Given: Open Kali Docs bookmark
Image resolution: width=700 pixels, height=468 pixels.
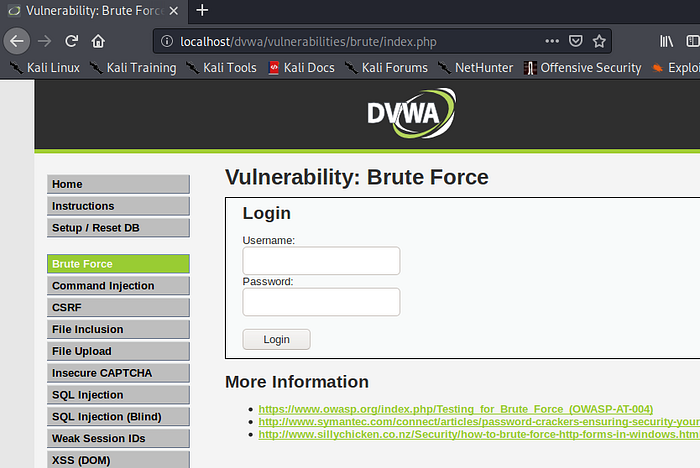Looking at the screenshot, I should tap(301, 68).
